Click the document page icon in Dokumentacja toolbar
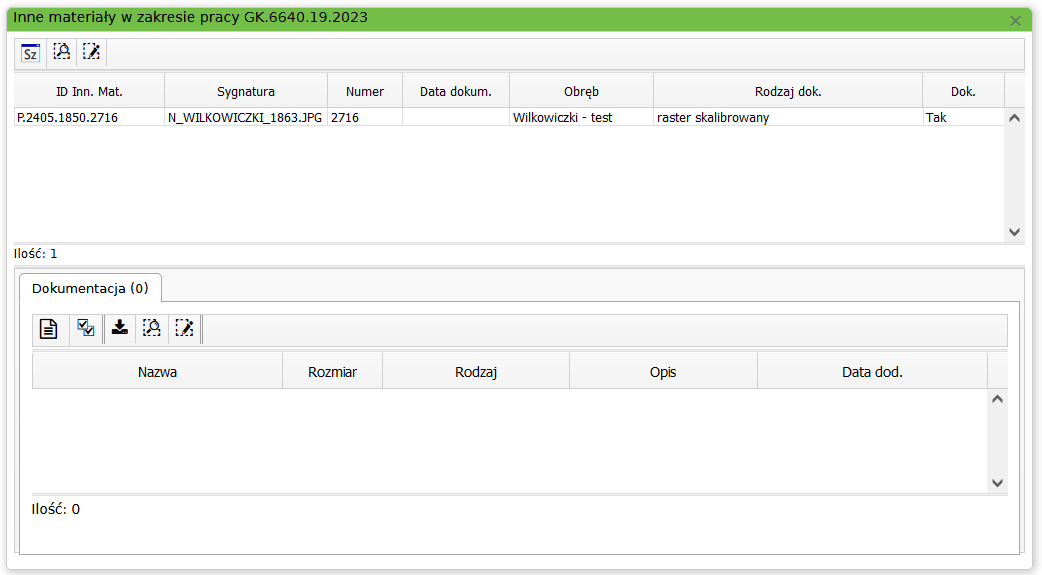Viewport: 1042px width, 575px height. click(48, 328)
